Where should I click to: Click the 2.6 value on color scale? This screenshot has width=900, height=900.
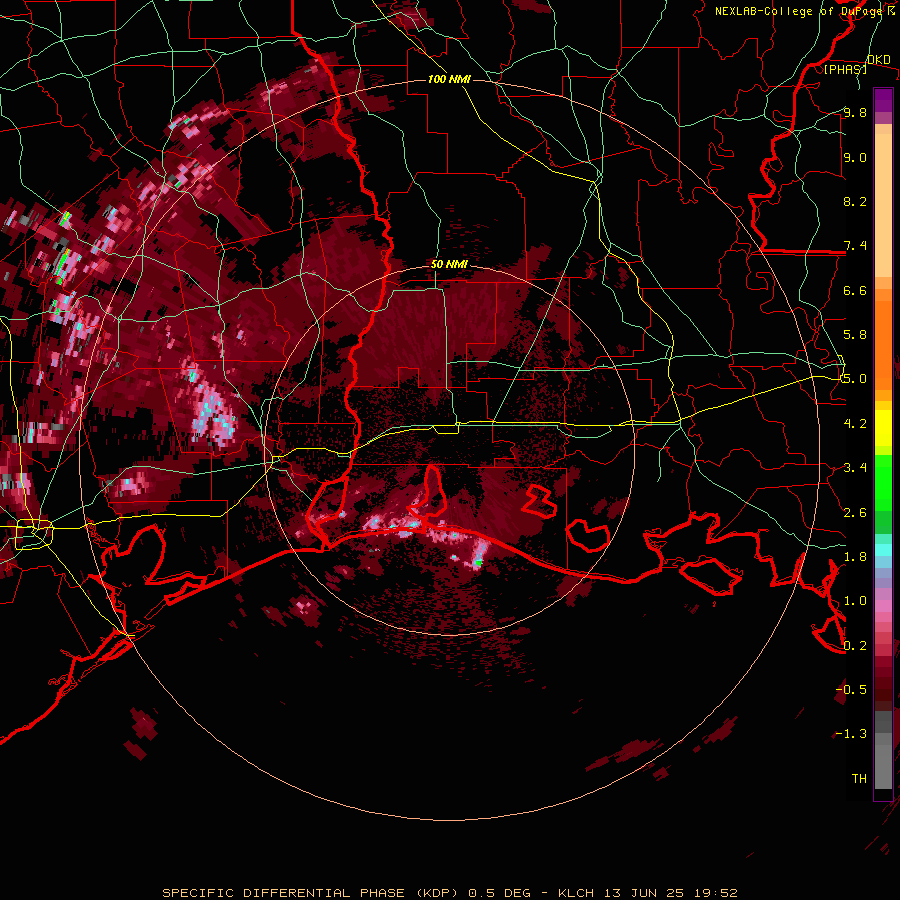tap(855, 513)
